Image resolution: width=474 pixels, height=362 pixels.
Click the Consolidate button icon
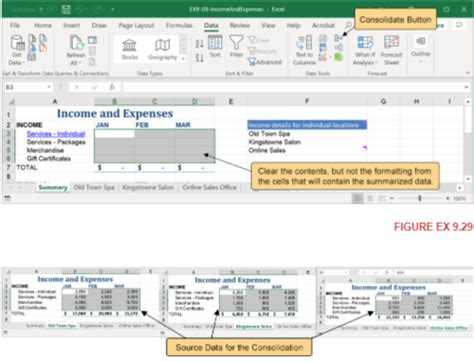click(339, 38)
